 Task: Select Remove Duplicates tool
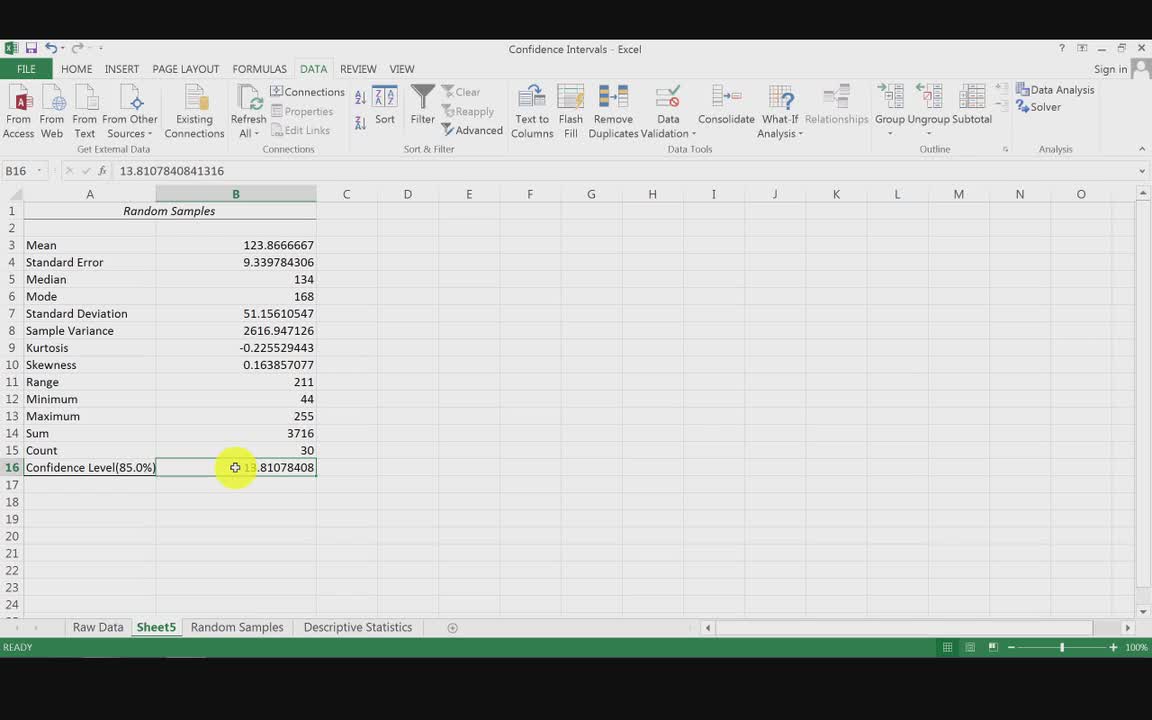pyautogui.click(x=613, y=111)
